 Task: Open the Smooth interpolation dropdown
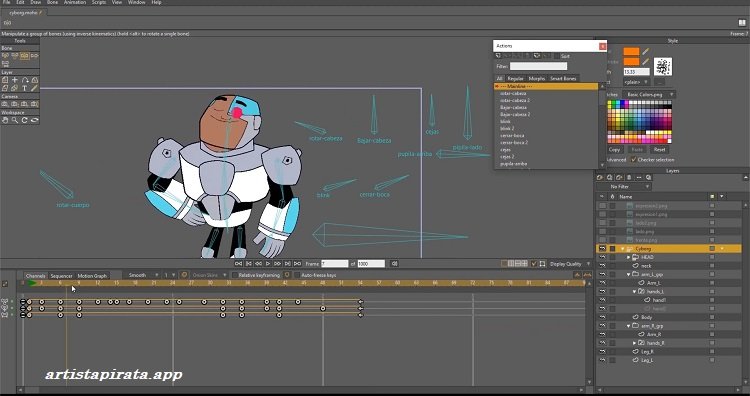[x=142, y=275]
